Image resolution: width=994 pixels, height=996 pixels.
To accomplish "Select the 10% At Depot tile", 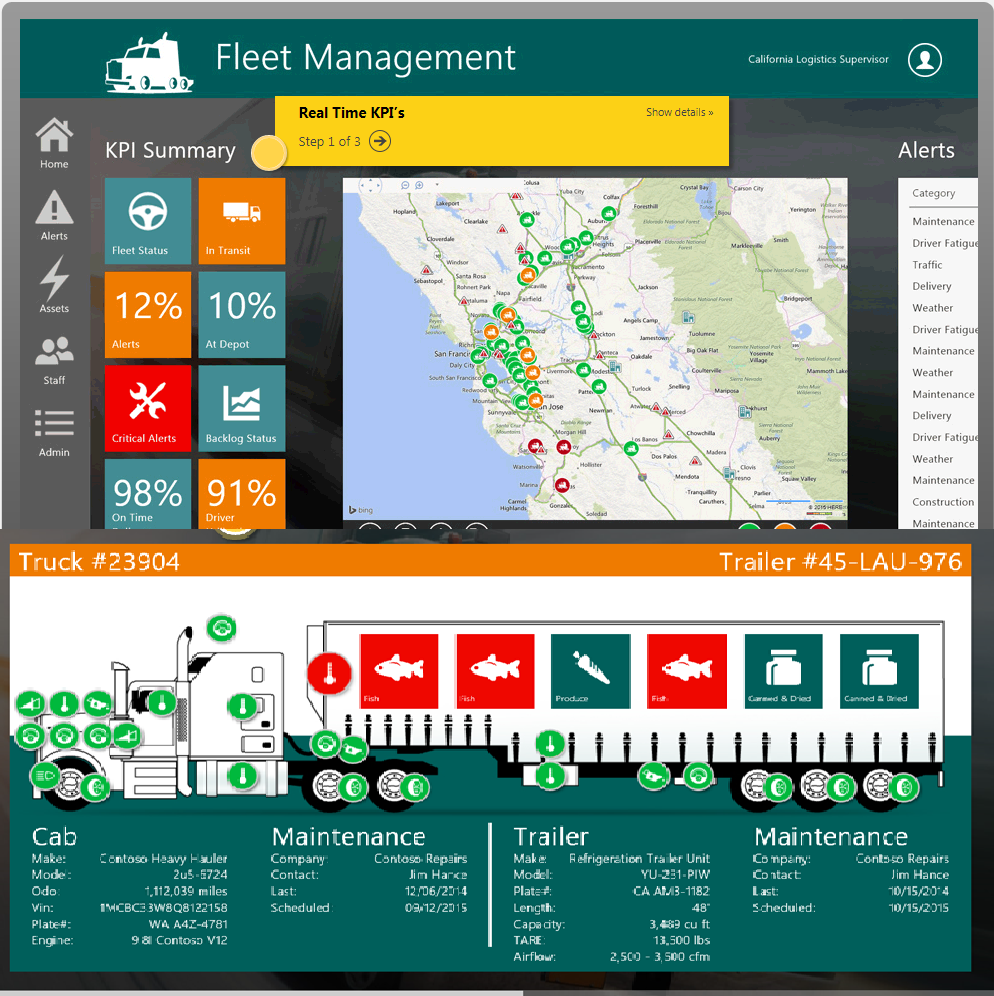I will click(241, 314).
